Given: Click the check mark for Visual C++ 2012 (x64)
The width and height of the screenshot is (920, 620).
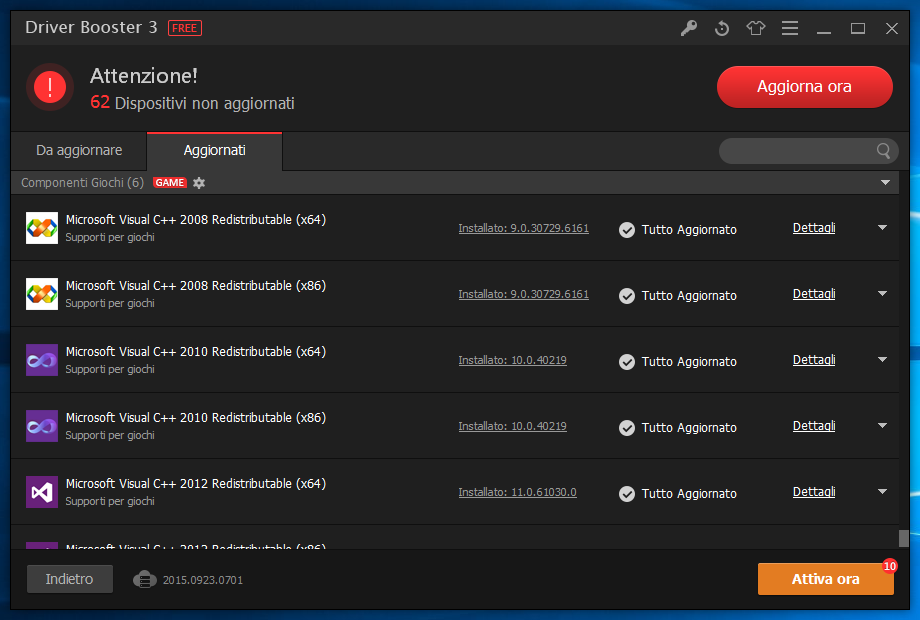Looking at the screenshot, I should coord(627,493).
